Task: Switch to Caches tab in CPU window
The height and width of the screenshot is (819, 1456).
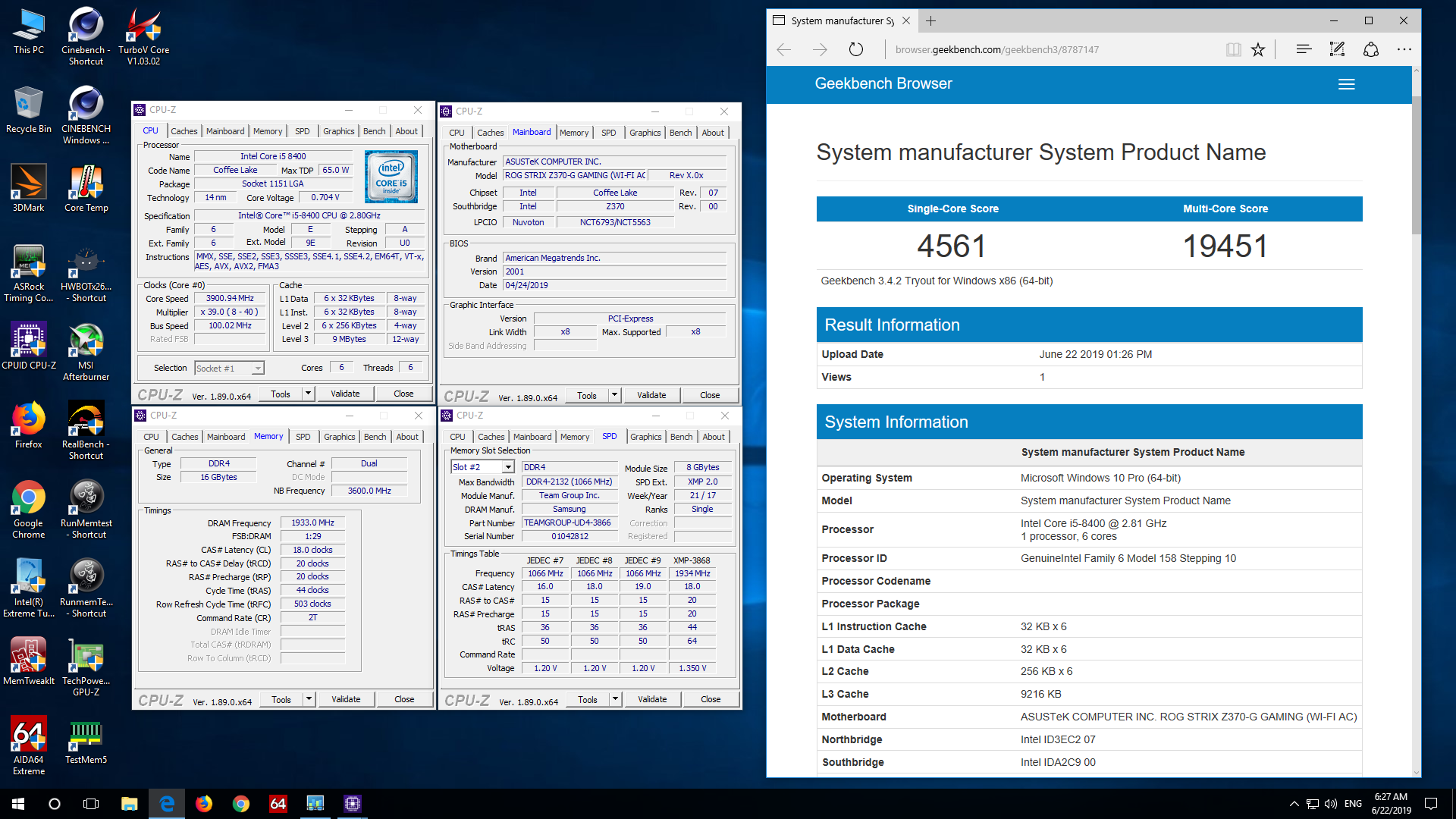Action: click(184, 131)
